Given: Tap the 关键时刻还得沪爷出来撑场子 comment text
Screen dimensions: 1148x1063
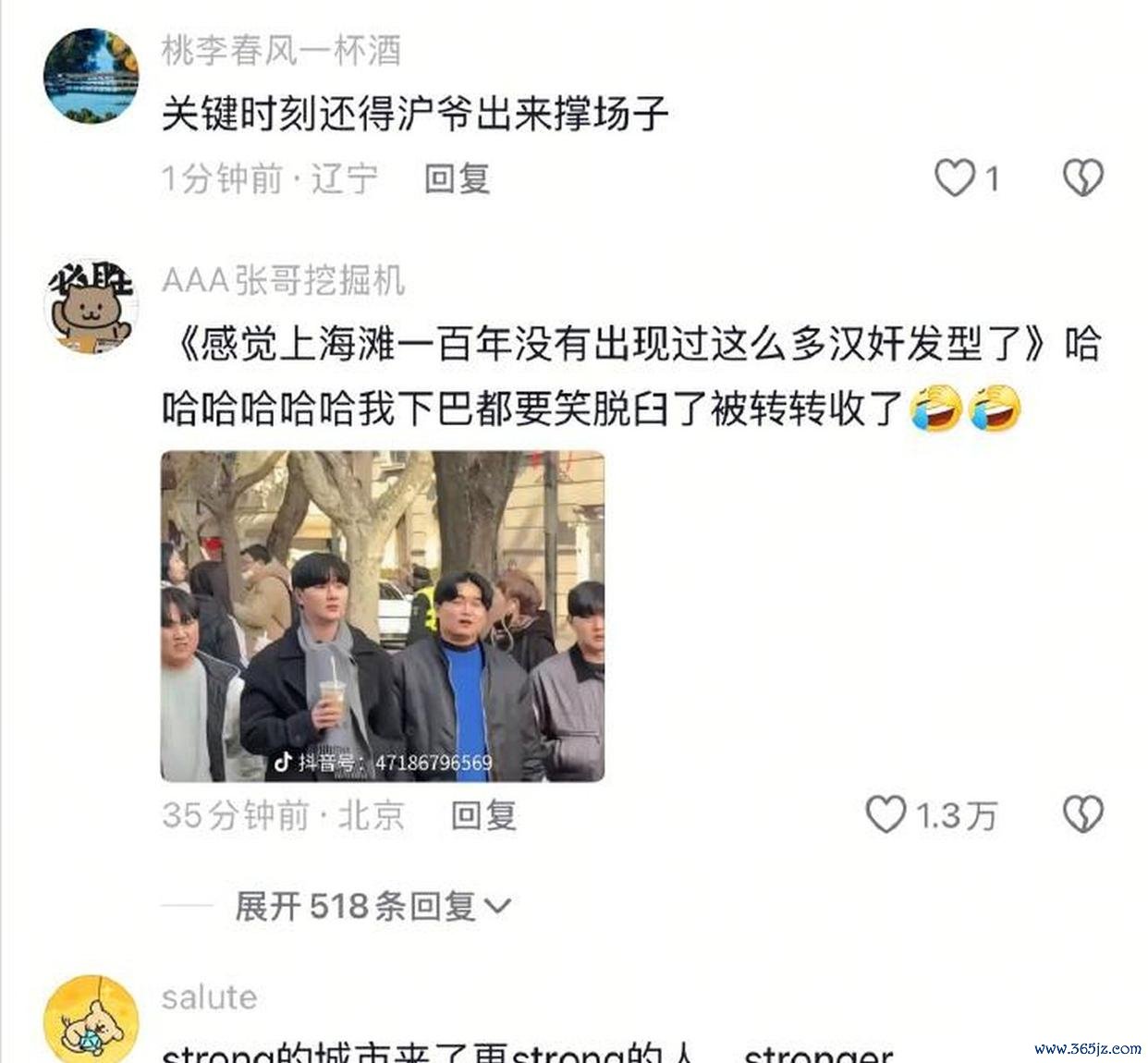Looking at the screenshot, I should coord(415,114).
